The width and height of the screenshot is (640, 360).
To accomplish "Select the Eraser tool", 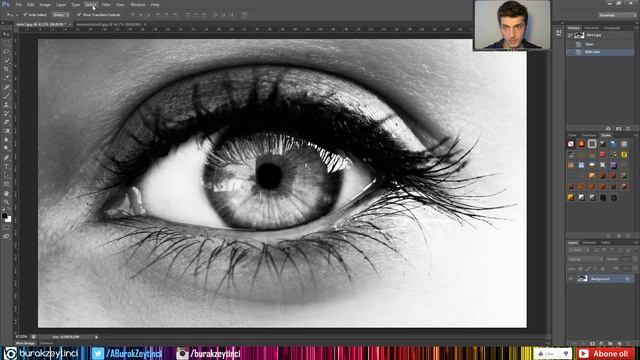I will 6,122.
